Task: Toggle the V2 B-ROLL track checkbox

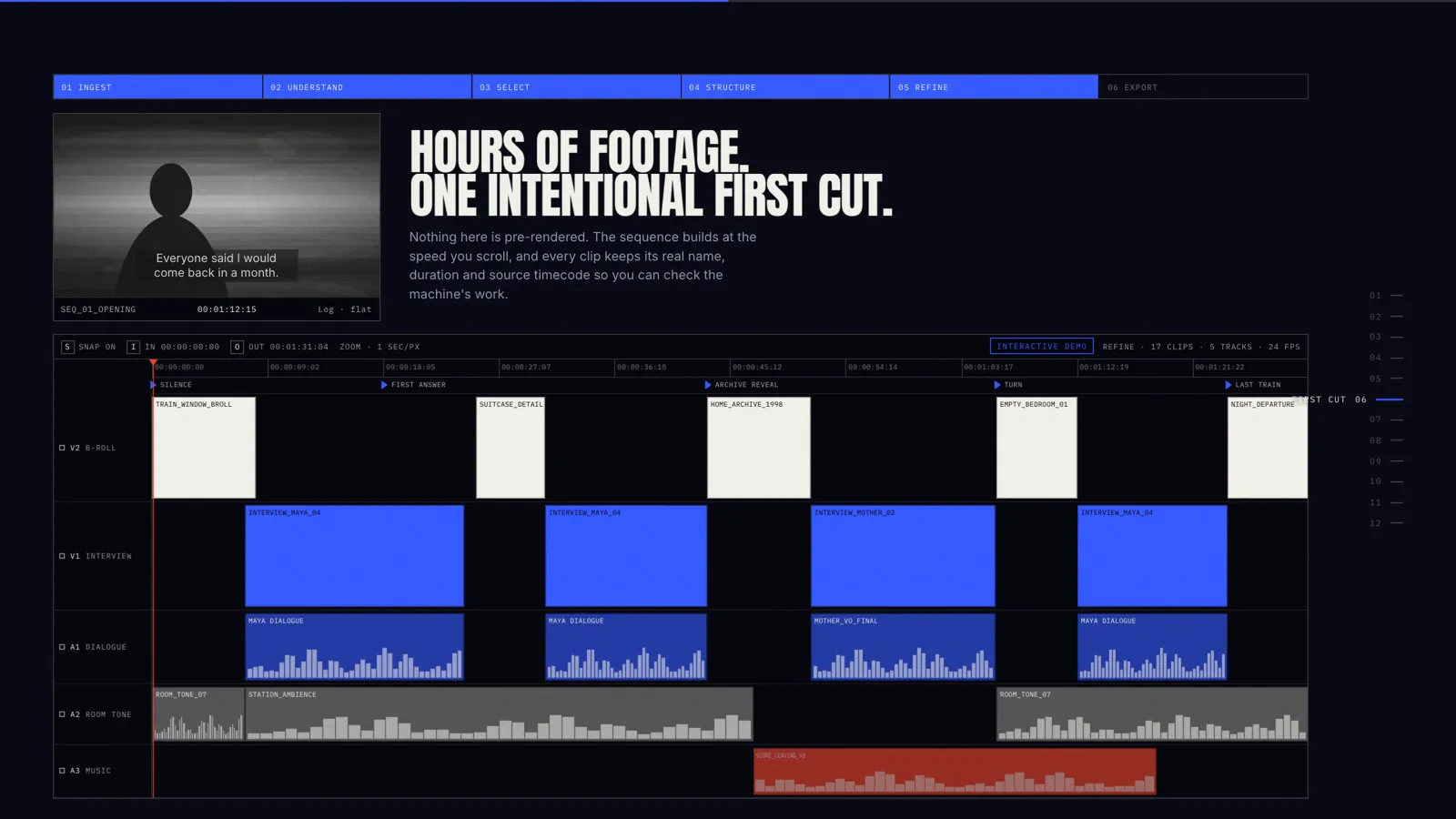Action: click(x=62, y=448)
